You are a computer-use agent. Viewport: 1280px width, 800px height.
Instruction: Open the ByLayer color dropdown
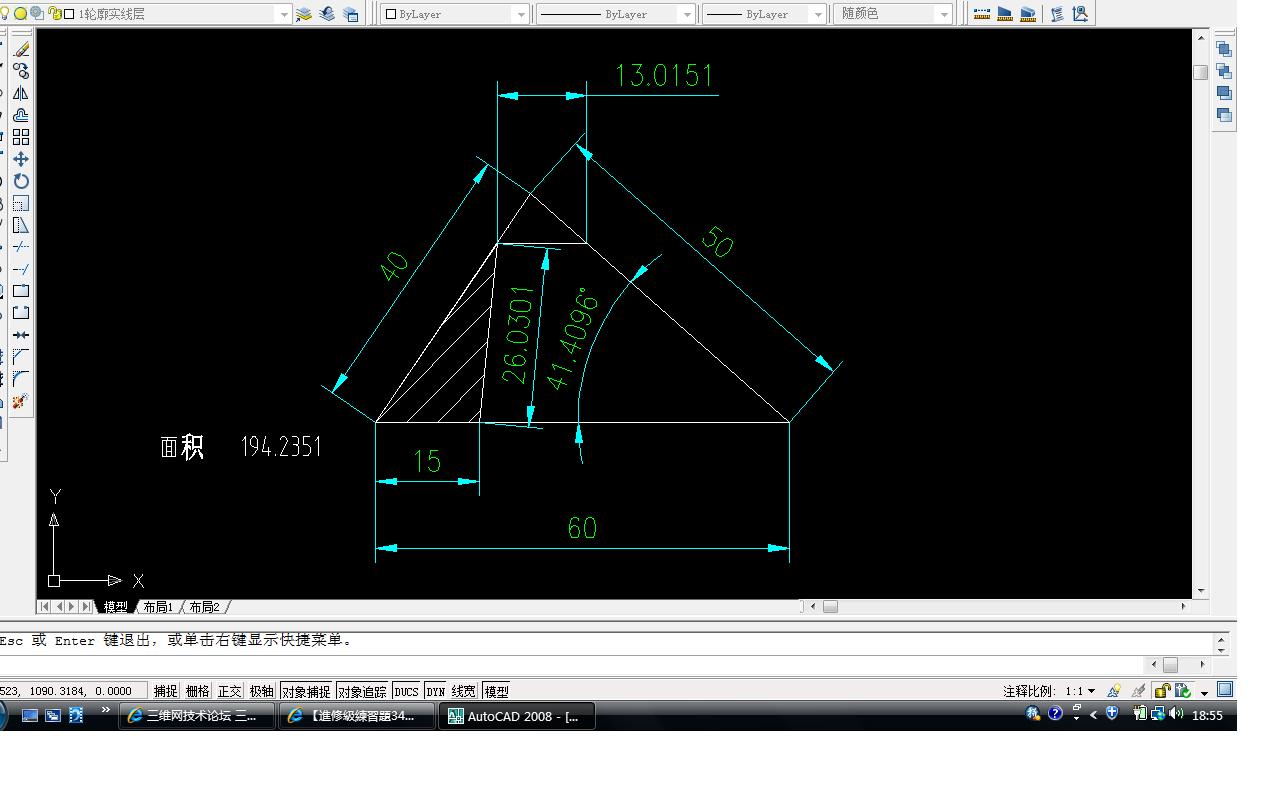[x=521, y=14]
